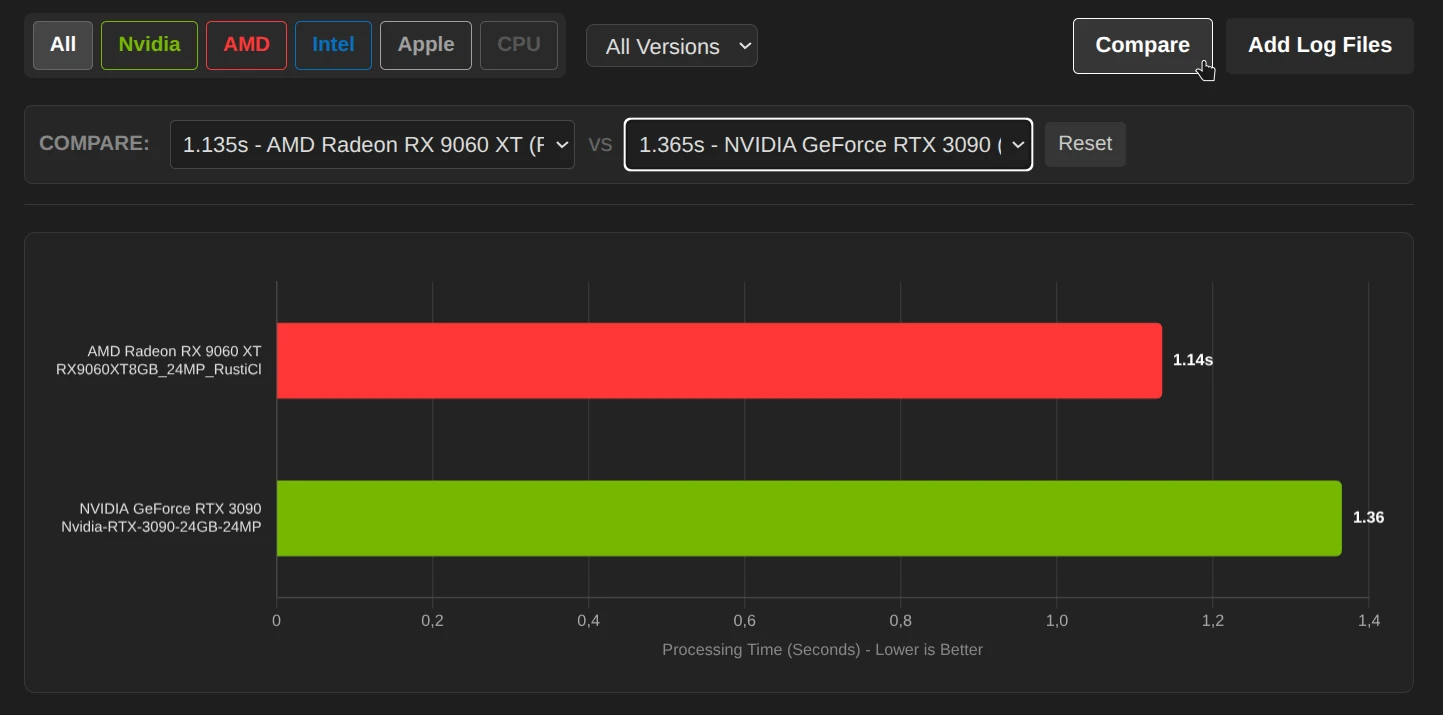Select the All GPU filter
1443x715 pixels.
coord(63,45)
